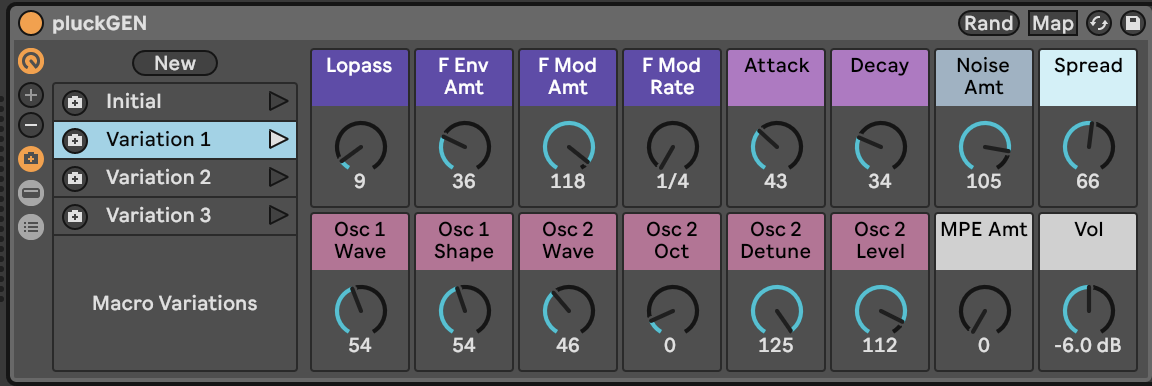Screen dimensions: 1152x386
Task: Select the Initial variation name
Action: click(134, 101)
